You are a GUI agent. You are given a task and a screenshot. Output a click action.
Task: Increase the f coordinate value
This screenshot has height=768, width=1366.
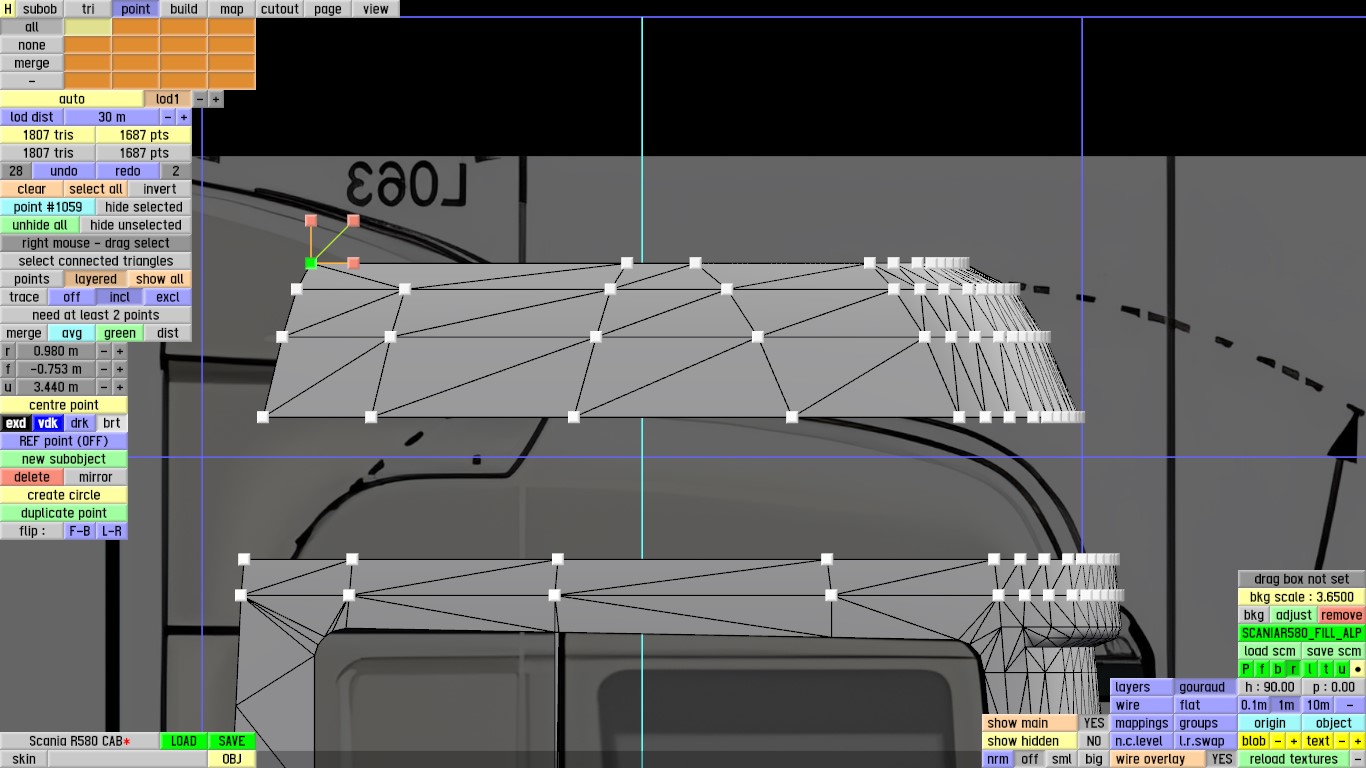(120, 369)
